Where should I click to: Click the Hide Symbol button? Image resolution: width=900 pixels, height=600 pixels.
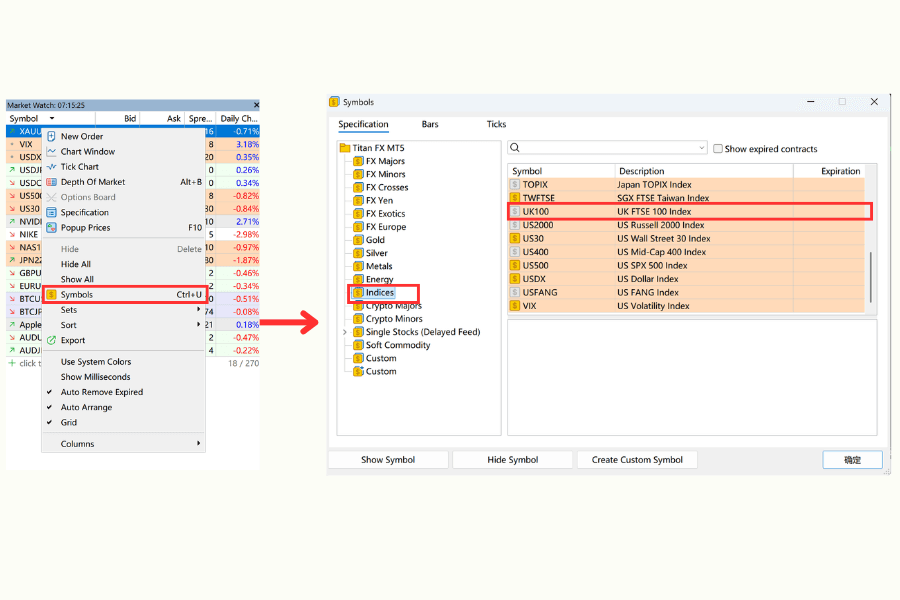point(512,459)
